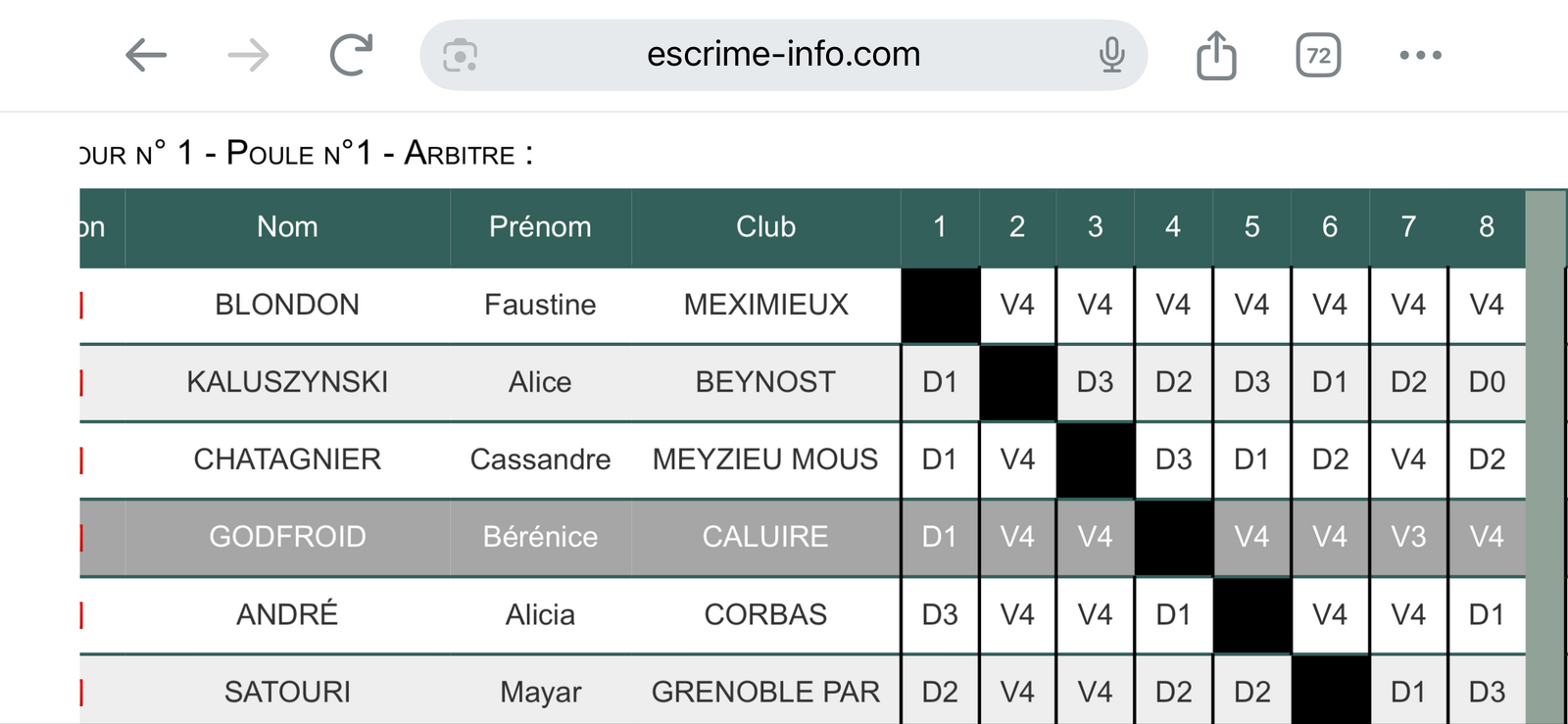This screenshot has height=724, width=1568.
Task: Click KALUSZYNSKI's D0 score cell
Action: tap(1487, 382)
